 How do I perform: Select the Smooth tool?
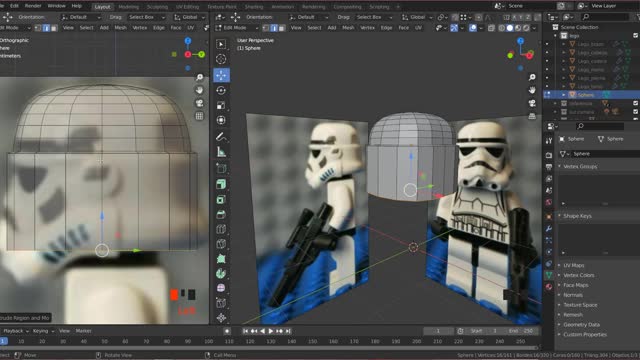pyautogui.click(x=221, y=288)
